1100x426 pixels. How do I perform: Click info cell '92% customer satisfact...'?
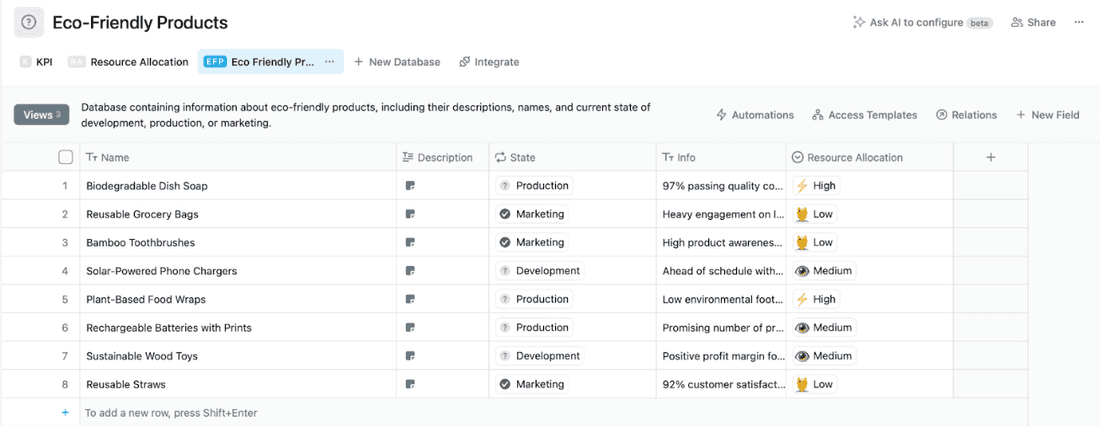pyautogui.click(x=721, y=384)
